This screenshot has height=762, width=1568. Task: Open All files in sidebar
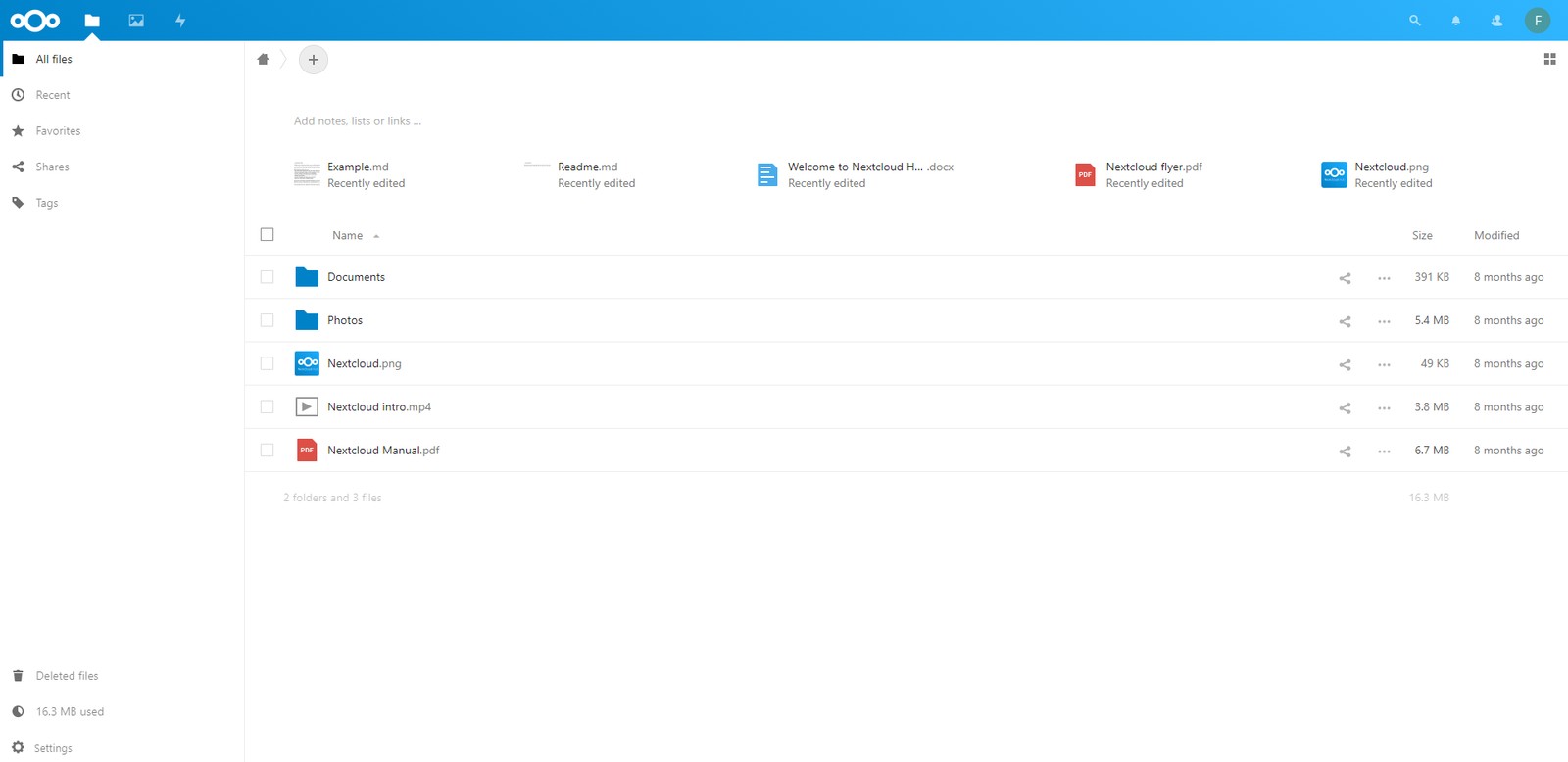click(122, 59)
